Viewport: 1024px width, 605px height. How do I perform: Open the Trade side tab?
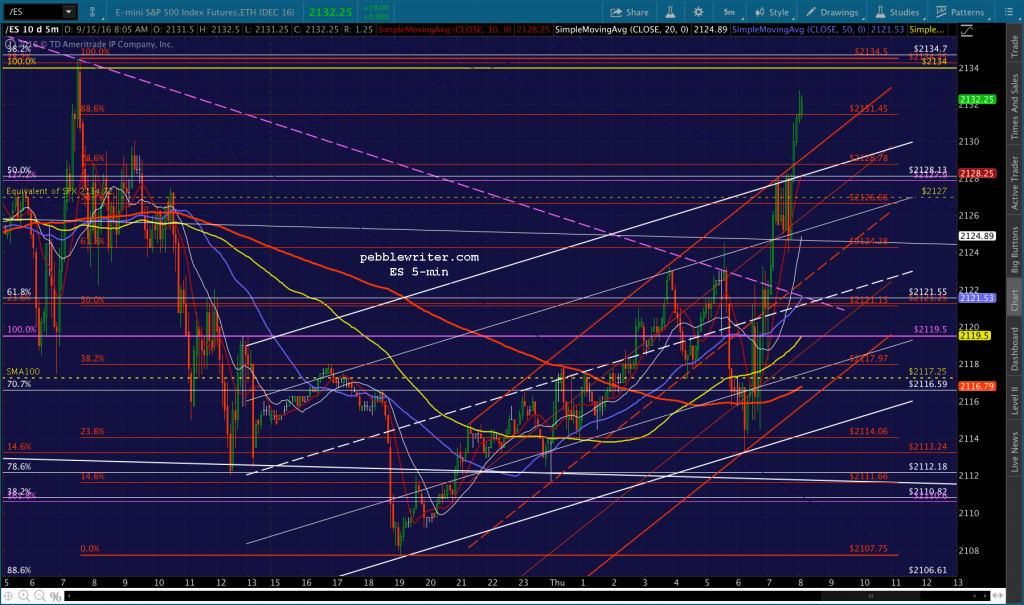[x=1015, y=46]
